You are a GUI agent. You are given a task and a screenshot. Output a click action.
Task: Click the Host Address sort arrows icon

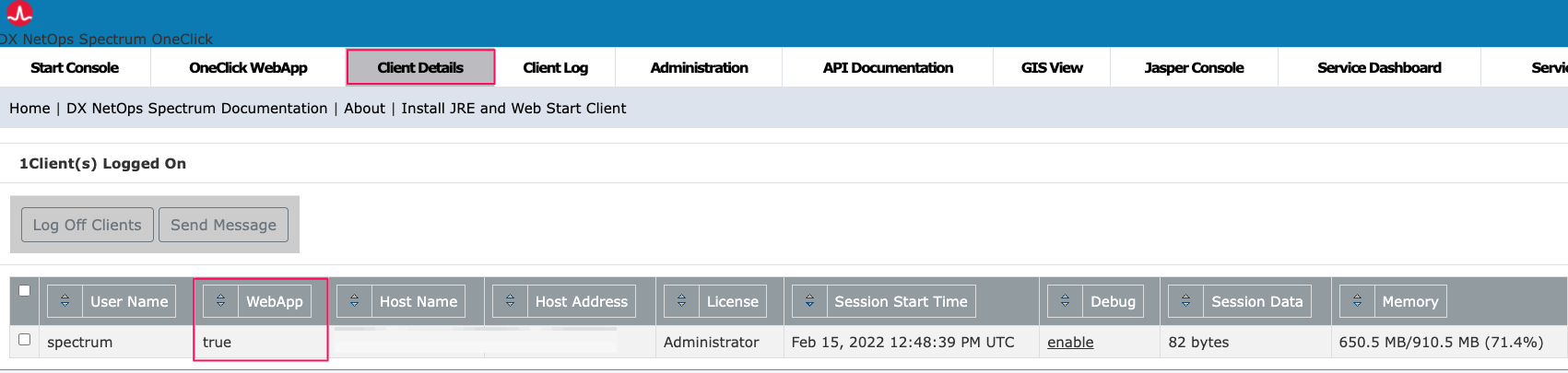point(510,301)
